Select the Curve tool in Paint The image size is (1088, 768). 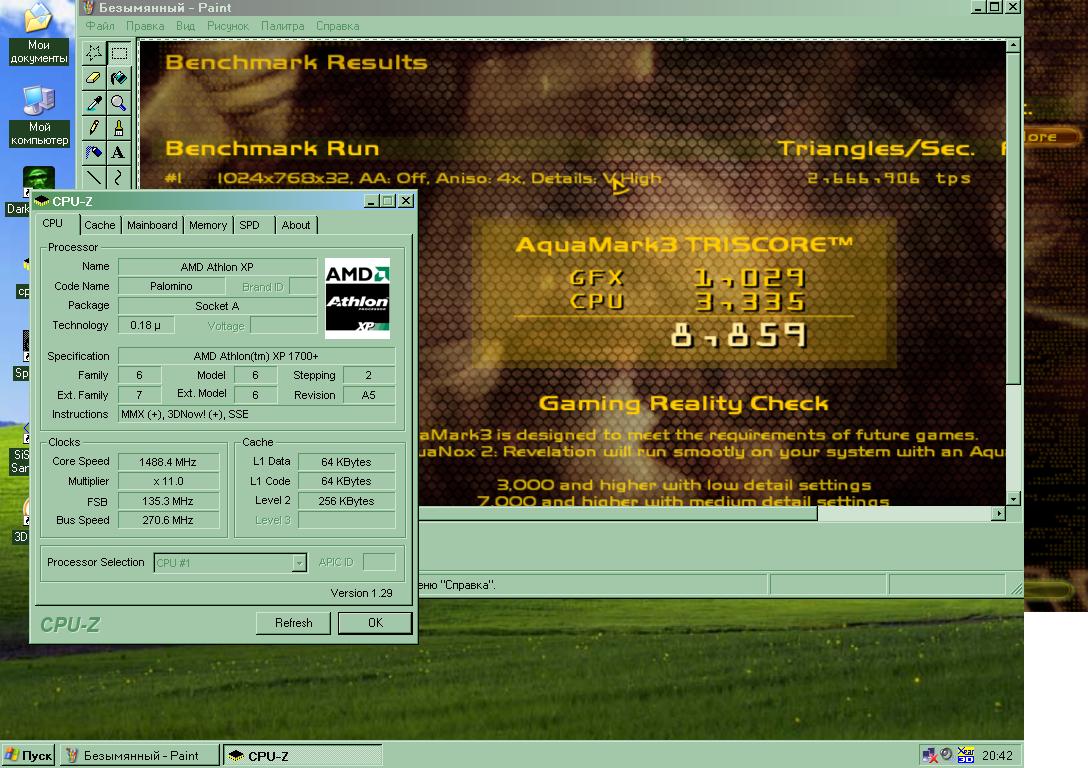[x=119, y=176]
